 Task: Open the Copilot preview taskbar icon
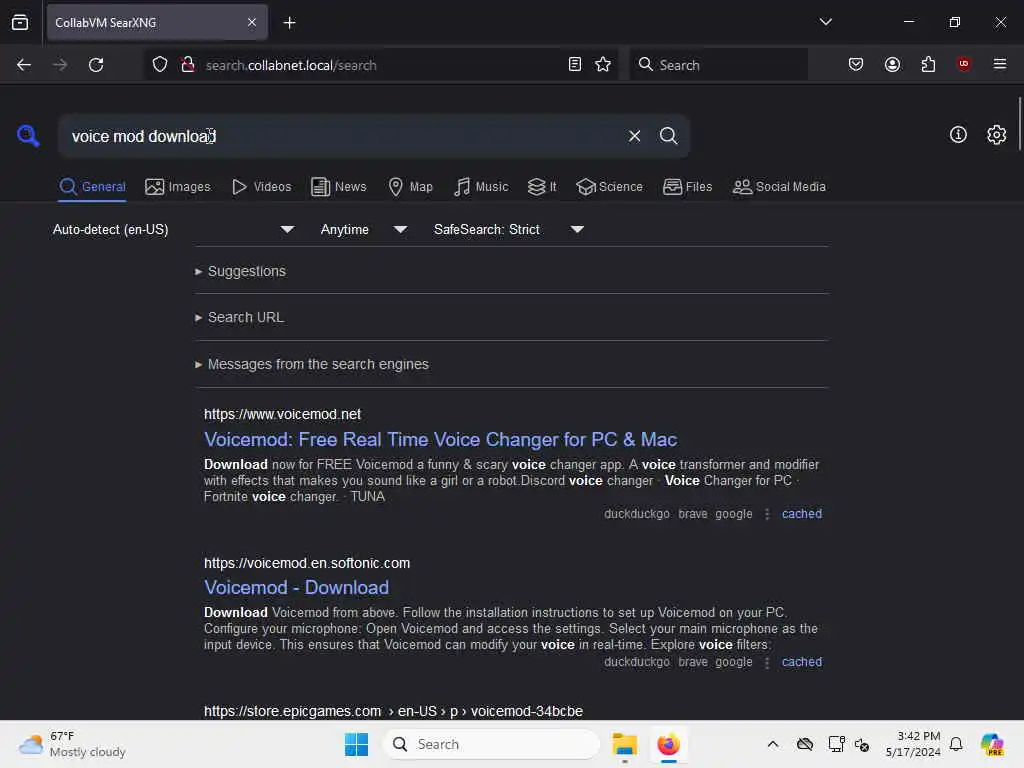click(x=992, y=744)
